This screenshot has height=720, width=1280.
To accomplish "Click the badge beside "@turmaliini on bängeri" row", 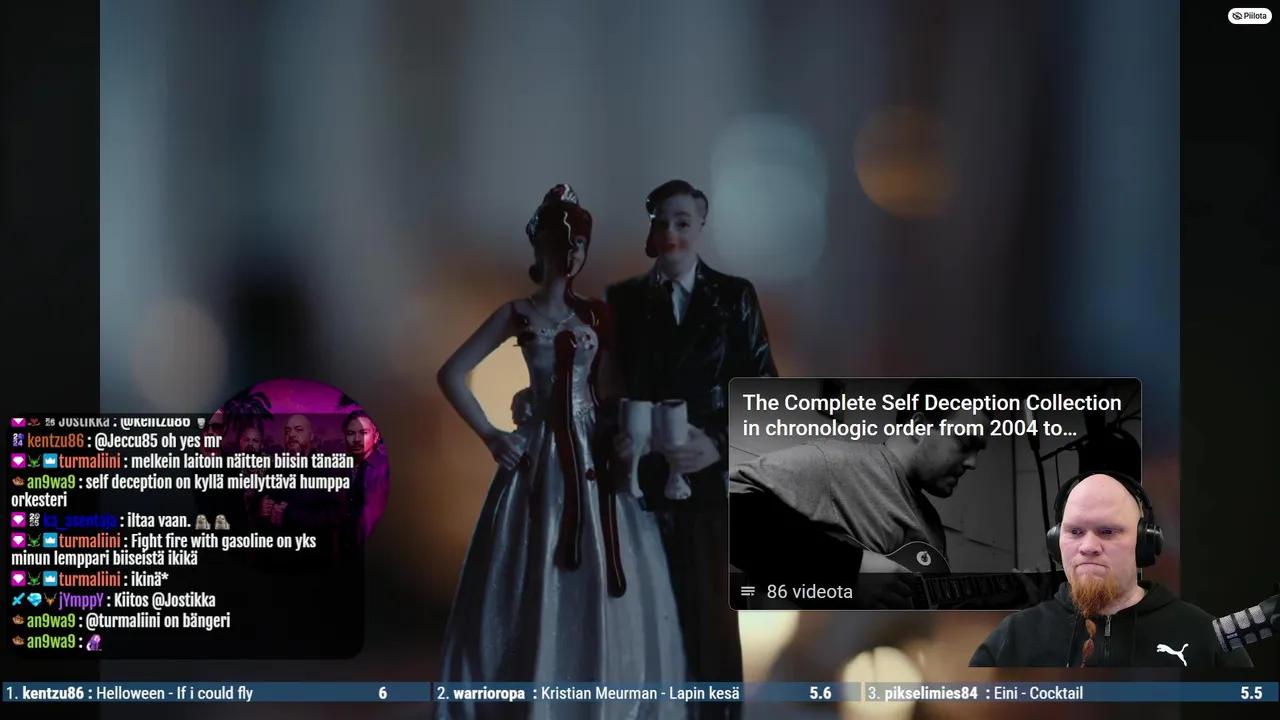I will click(x=18, y=621).
